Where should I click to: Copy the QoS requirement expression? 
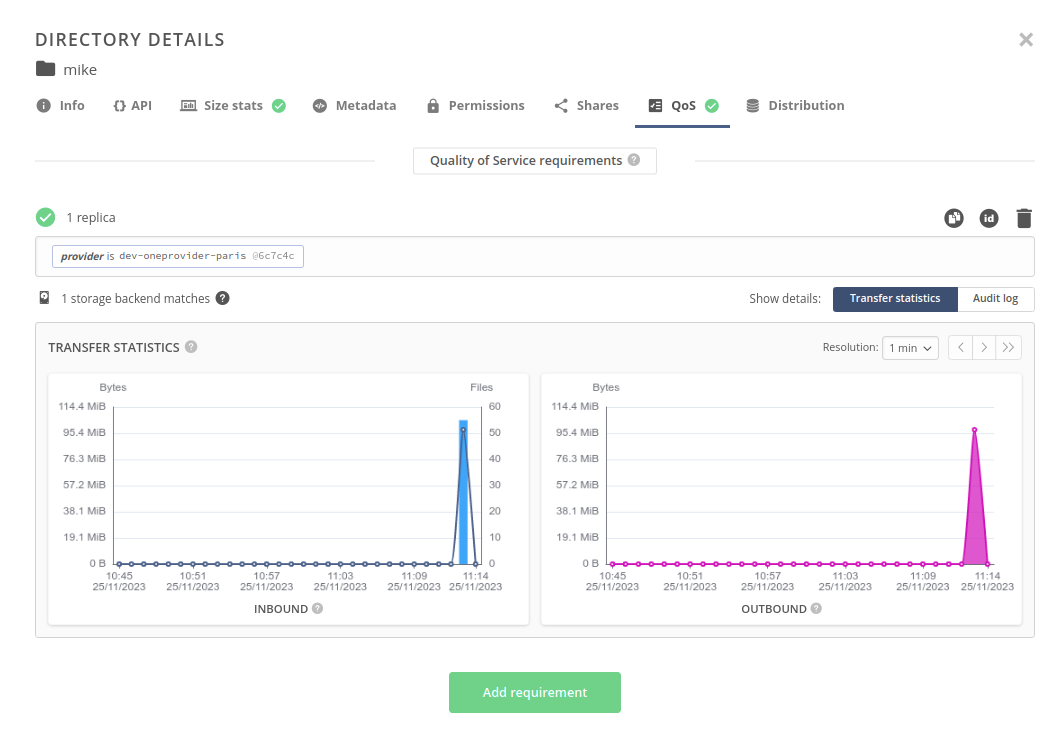tap(954, 218)
